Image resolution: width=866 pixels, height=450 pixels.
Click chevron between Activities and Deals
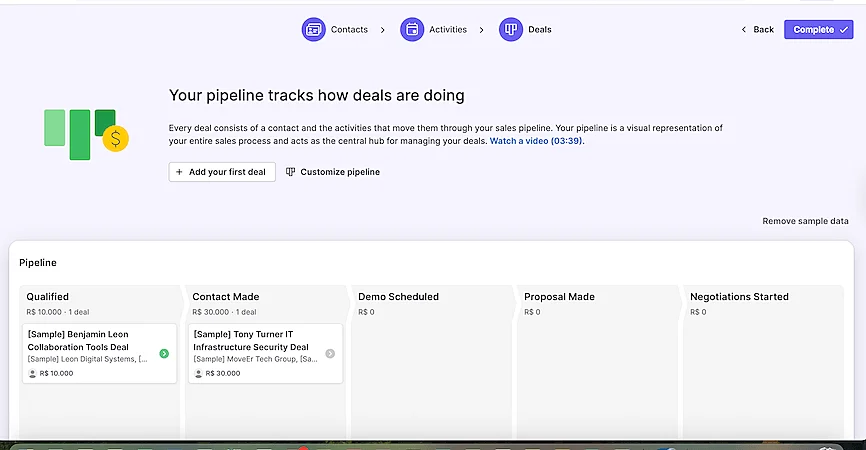[x=481, y=30]
